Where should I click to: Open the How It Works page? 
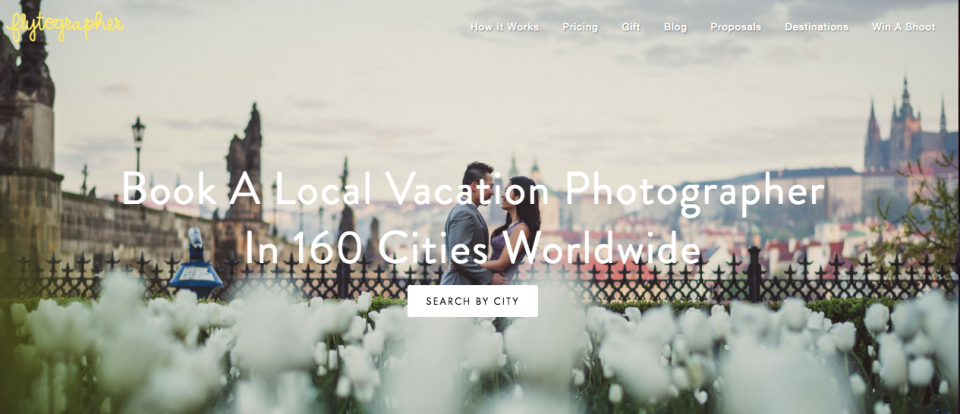click(504, 27)
